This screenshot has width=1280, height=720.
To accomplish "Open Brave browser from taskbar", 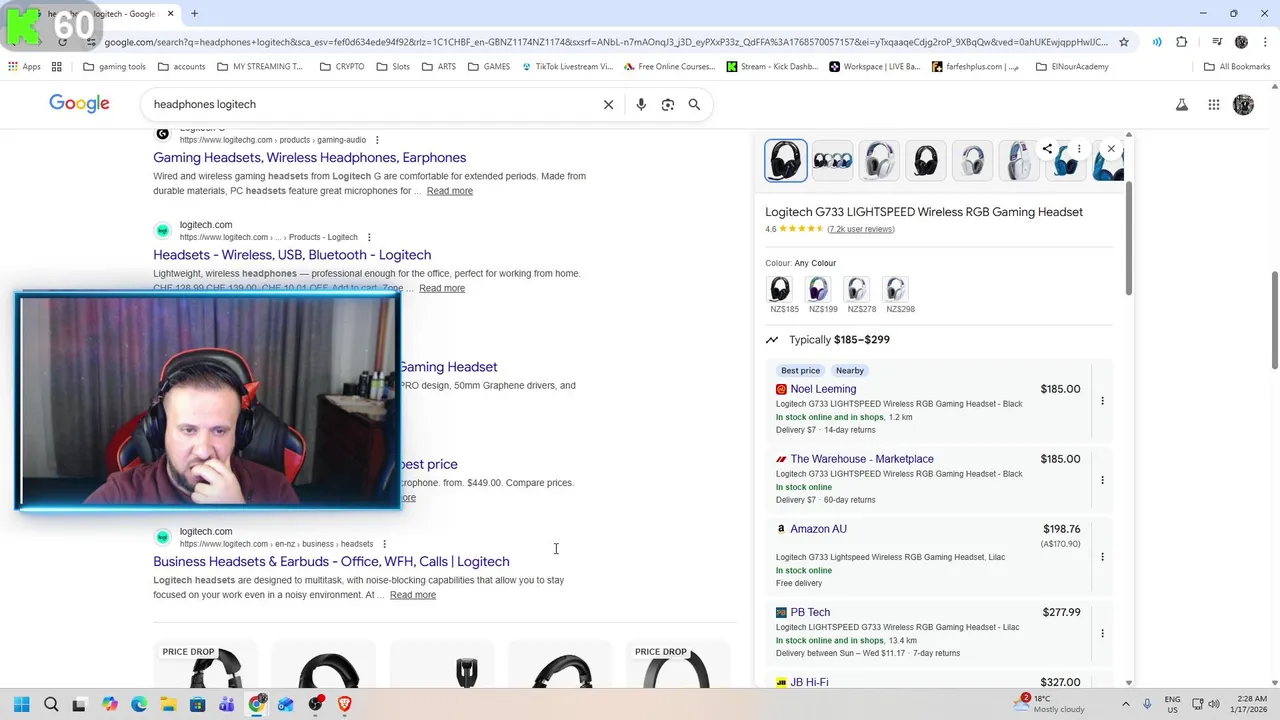I will [x=345, y=704].
